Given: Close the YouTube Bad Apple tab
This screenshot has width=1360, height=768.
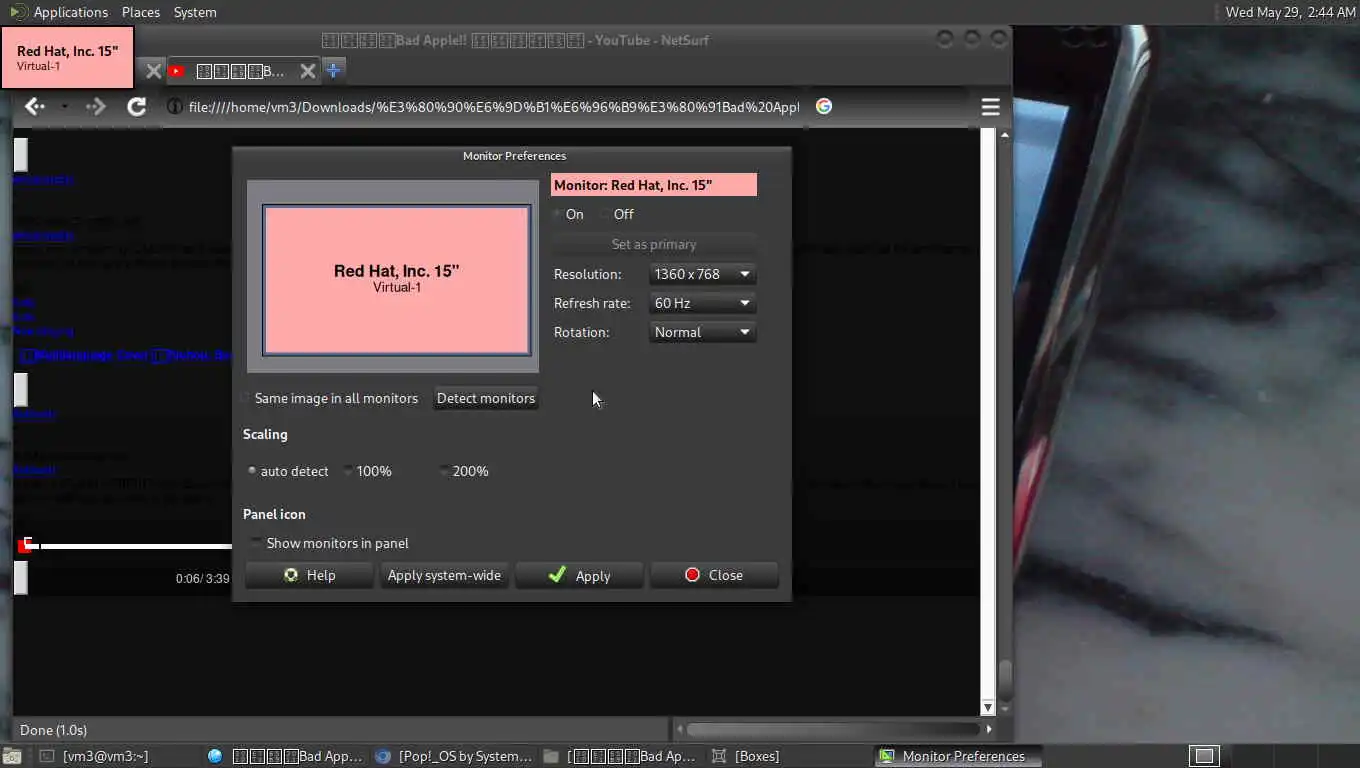Looking at the screenshot, I should pos(308,71).
